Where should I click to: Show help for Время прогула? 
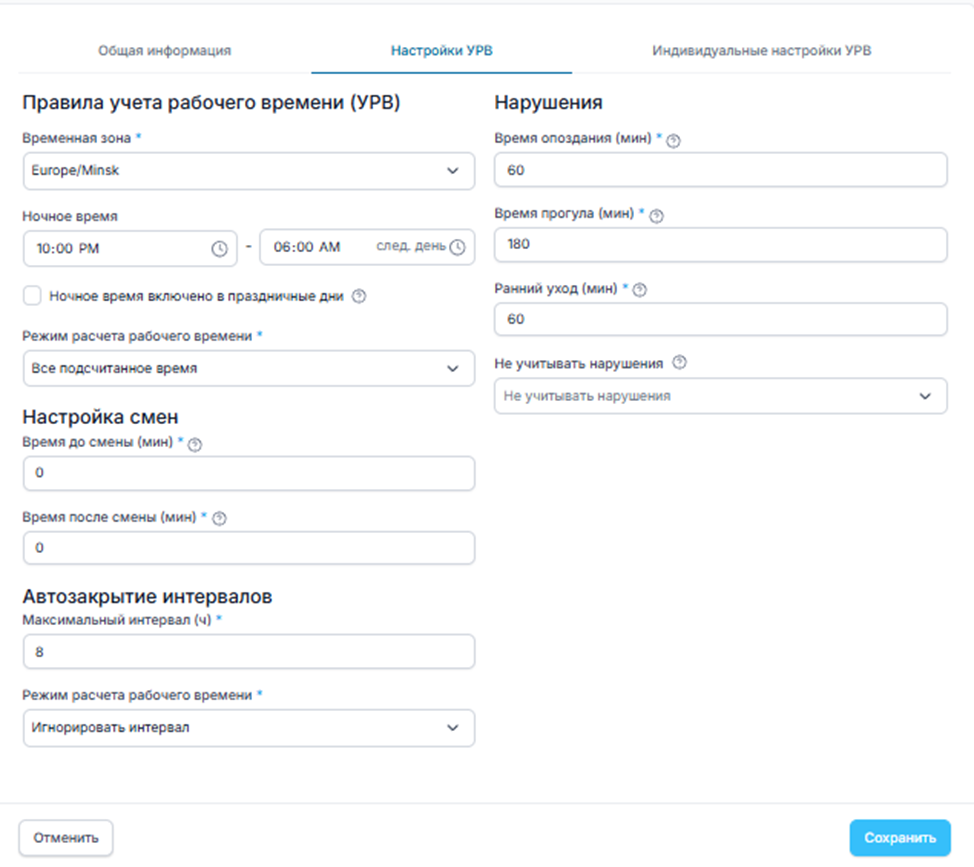coord(657,215)
